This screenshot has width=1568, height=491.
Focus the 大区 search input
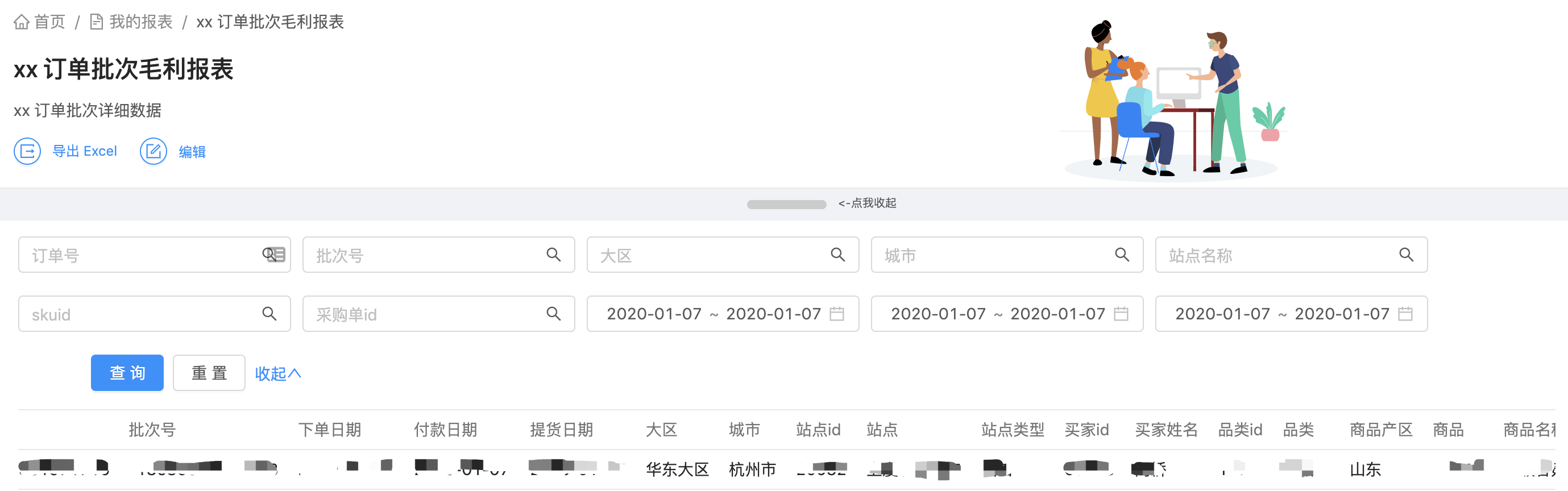click(723, 255)
